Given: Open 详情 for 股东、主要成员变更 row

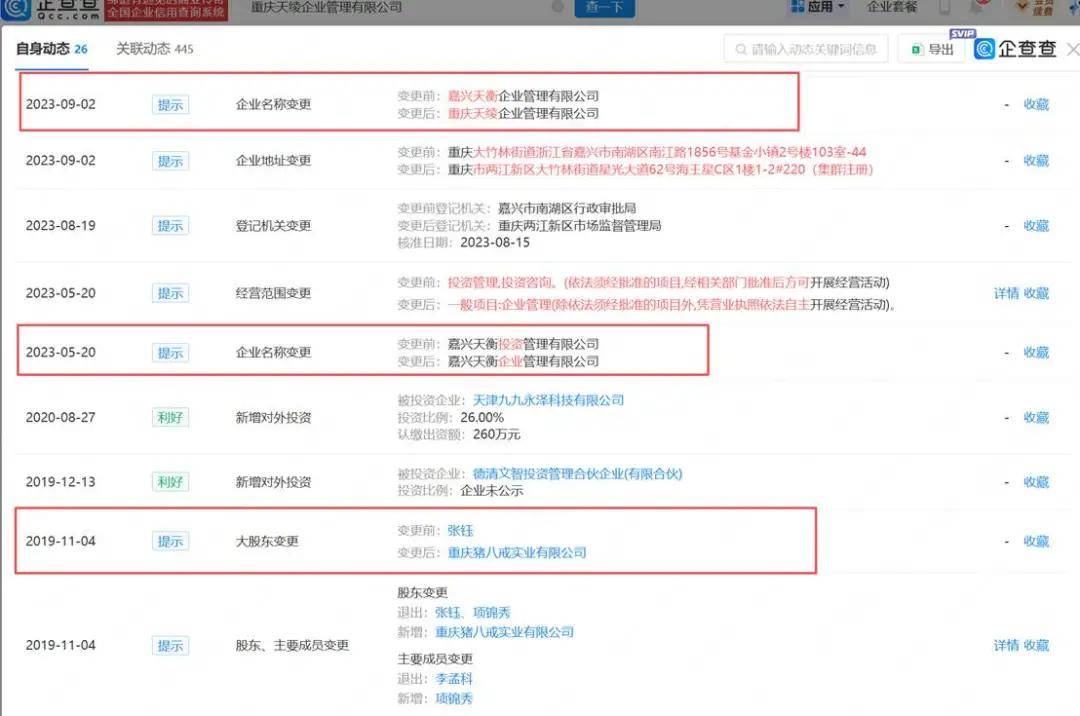Looking at the screenshot, I should click(1006, 646).
